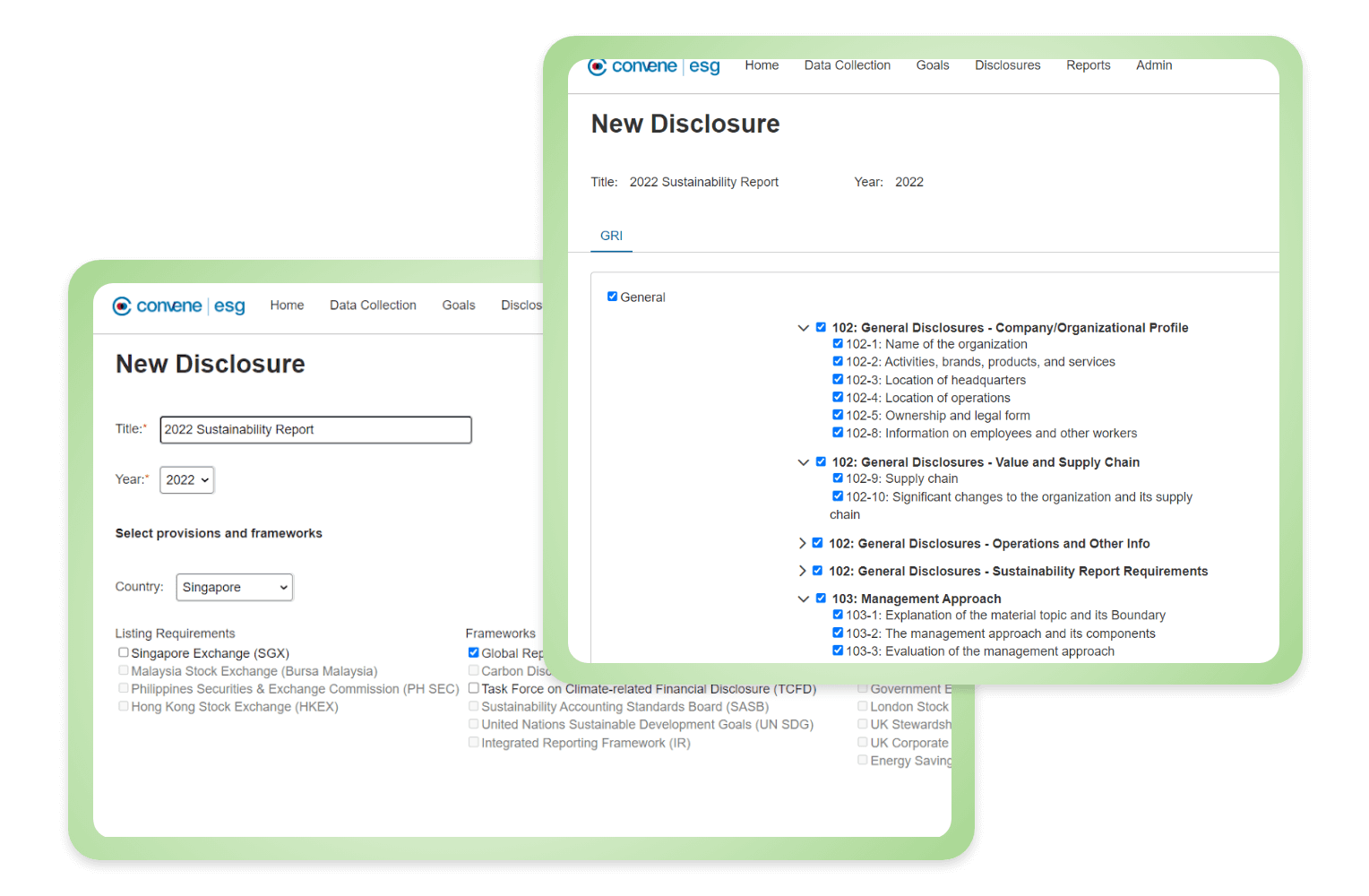1369x896 pixels.
Task: Click the Convene ESG logo in back window
Action: coord(178,306)
